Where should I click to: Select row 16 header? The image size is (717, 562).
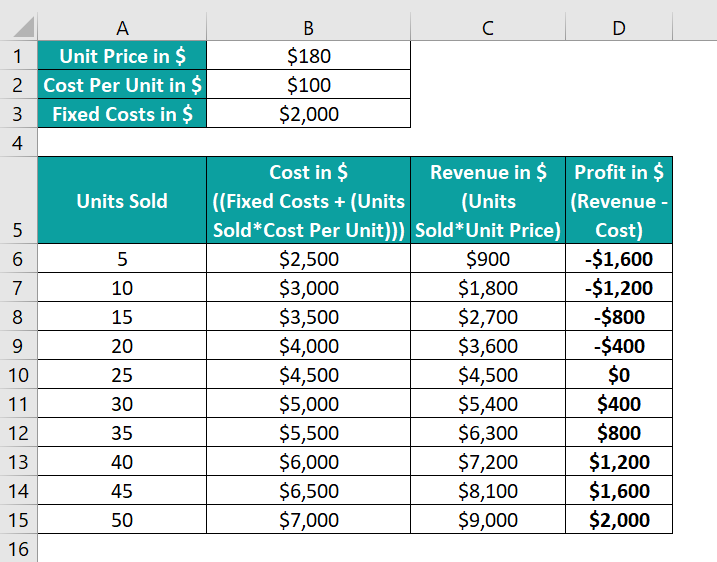click(x=18, y=548)
